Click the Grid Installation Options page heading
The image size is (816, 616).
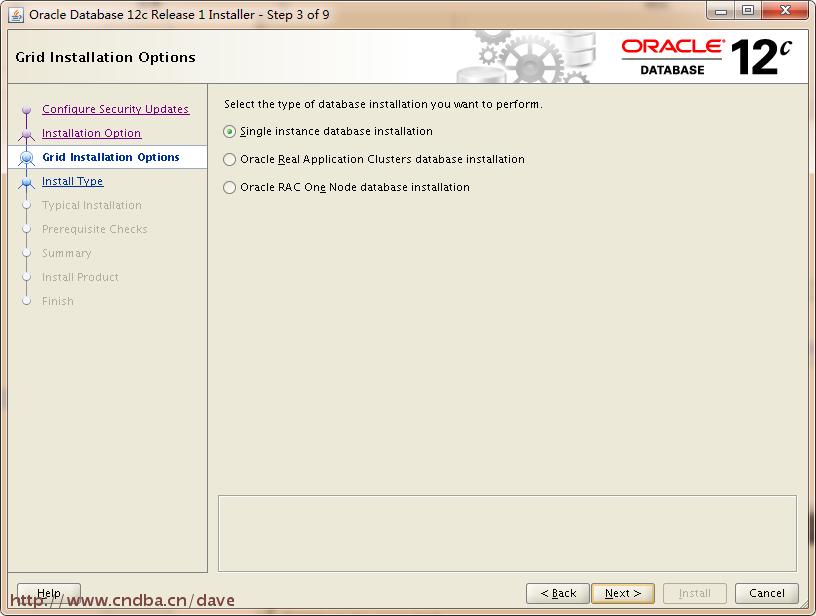(106, 57)
